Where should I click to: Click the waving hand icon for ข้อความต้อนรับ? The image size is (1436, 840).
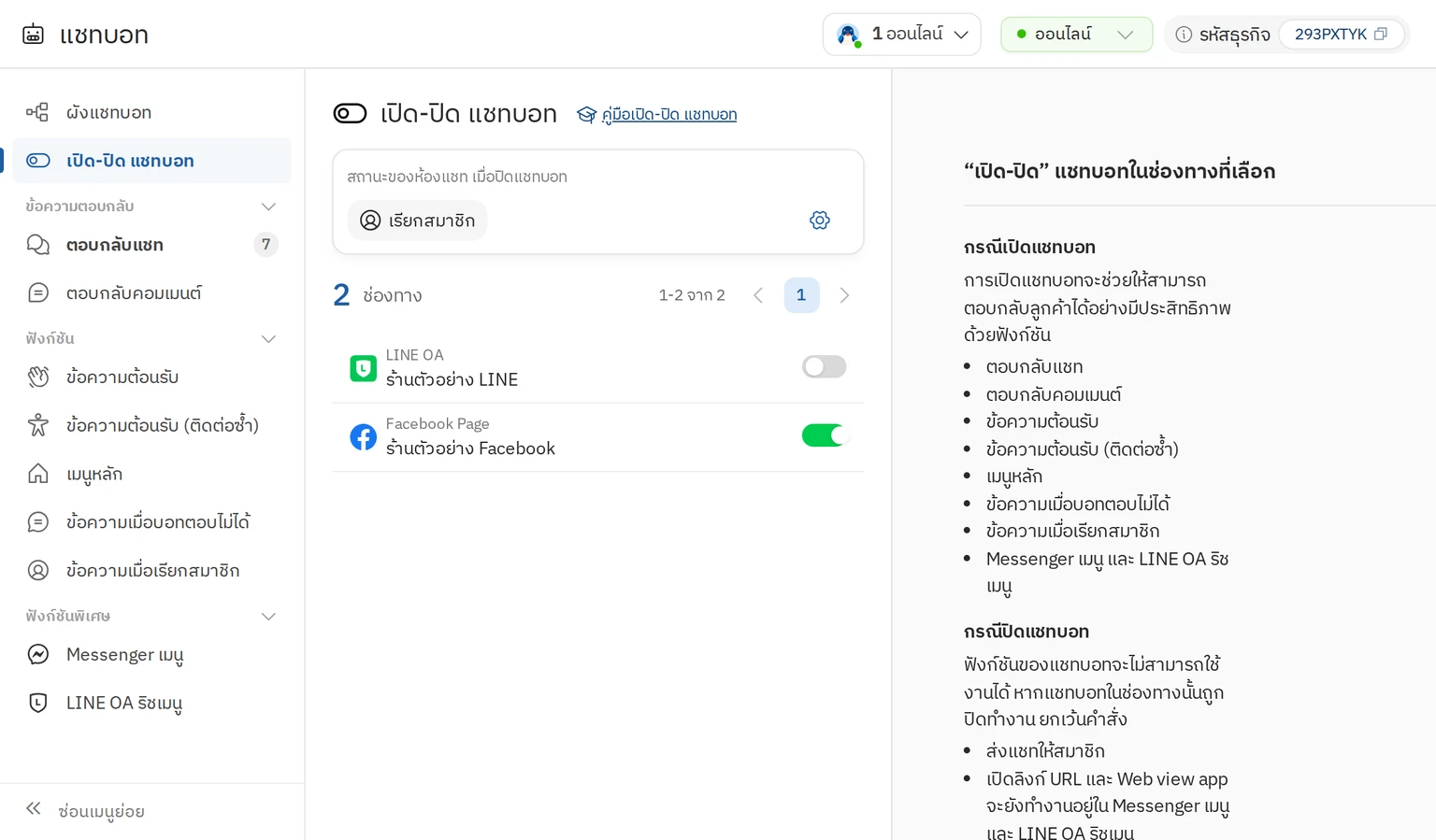coord(37,377)
